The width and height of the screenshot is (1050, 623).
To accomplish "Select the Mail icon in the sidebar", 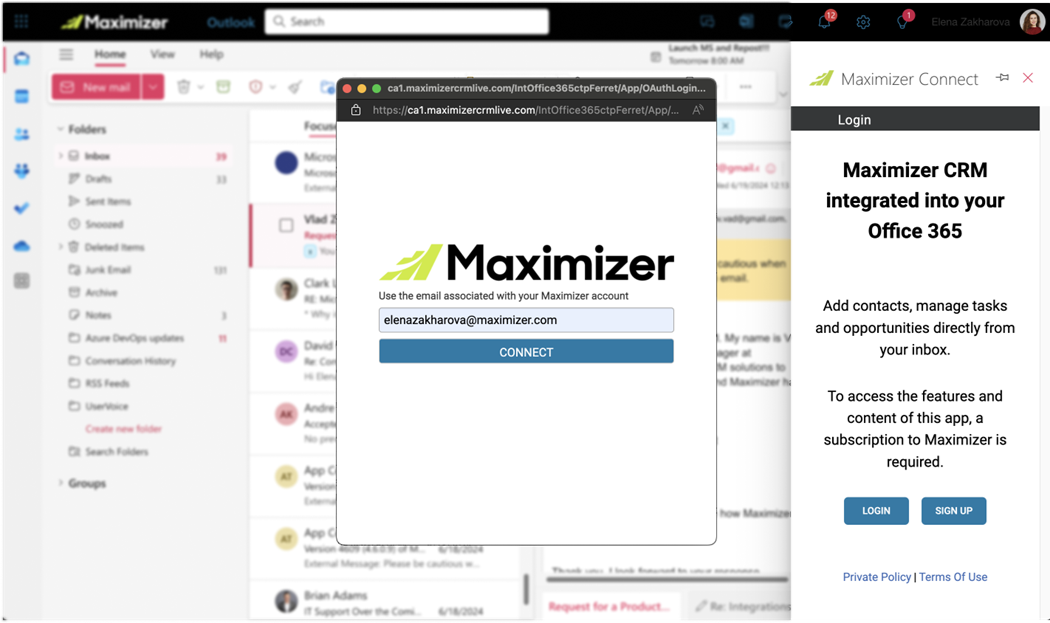I will 22,60.
